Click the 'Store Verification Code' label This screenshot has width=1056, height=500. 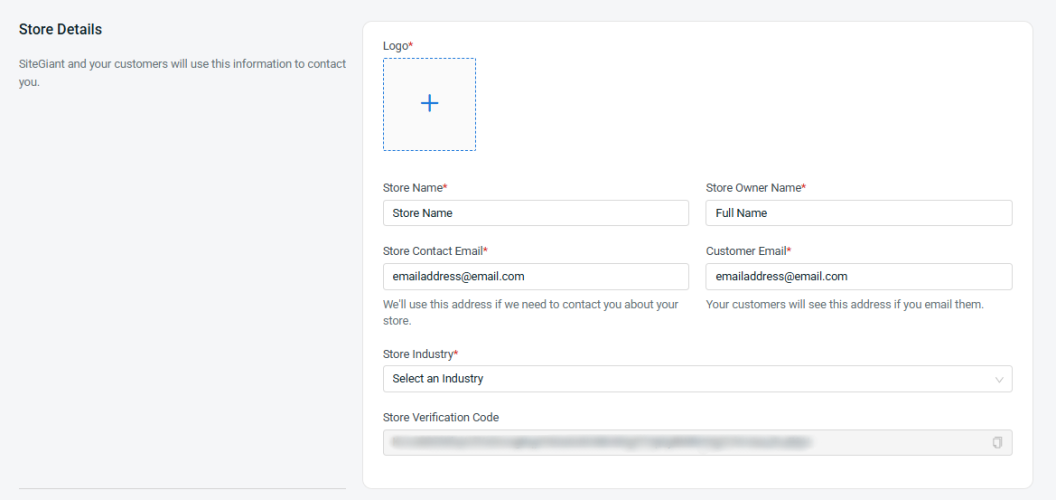(440, 417)
